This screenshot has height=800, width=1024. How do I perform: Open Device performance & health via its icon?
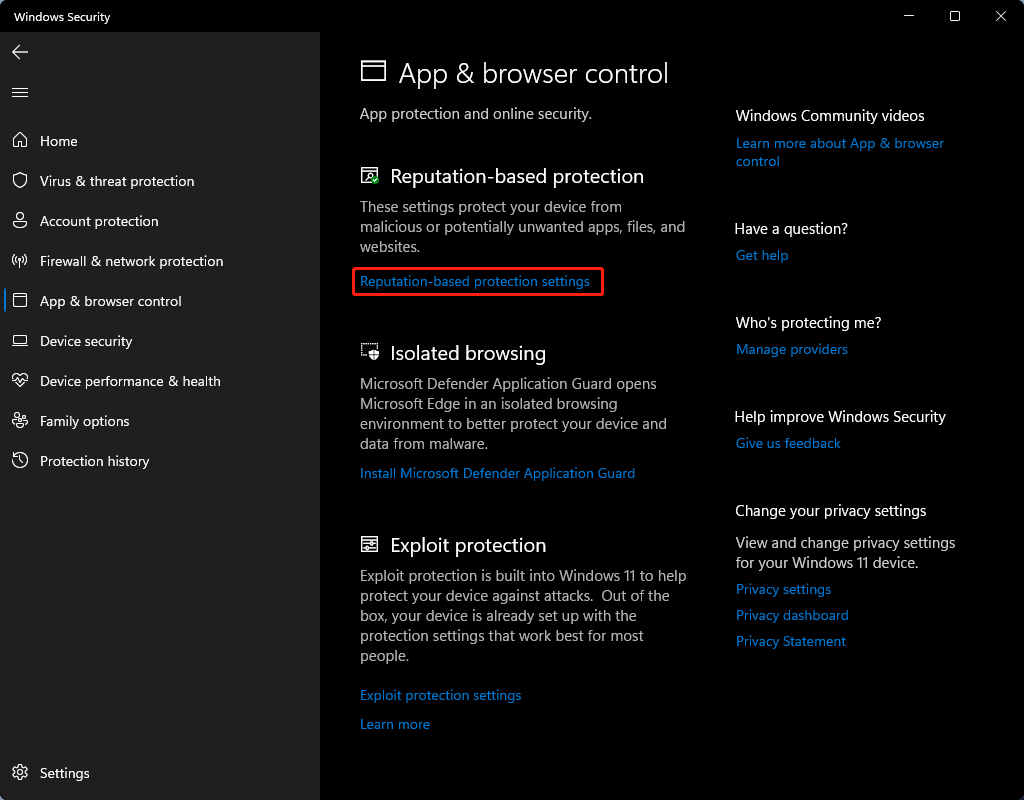pyautogui.click(x=20, y=381)
